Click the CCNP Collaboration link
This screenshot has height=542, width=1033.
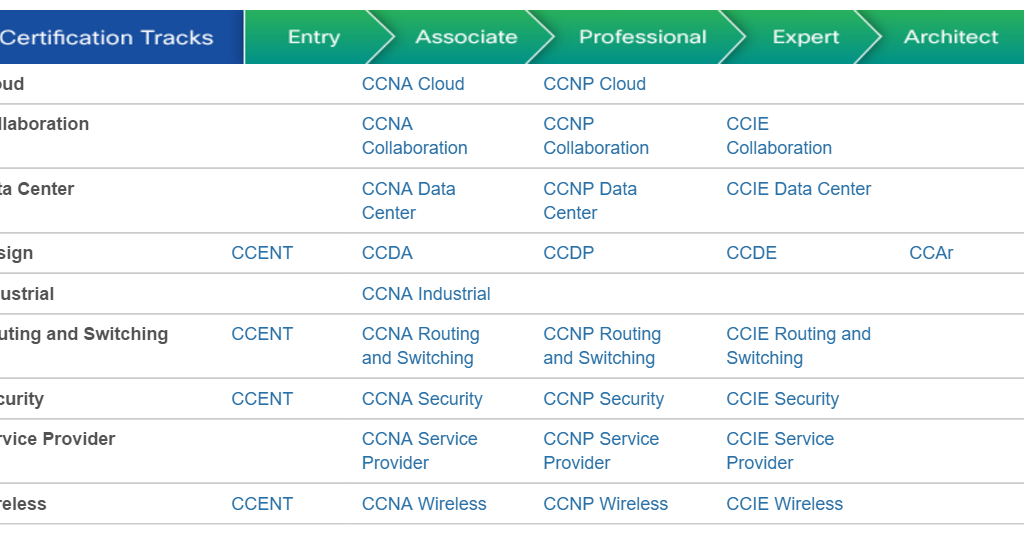click(596, 136)
